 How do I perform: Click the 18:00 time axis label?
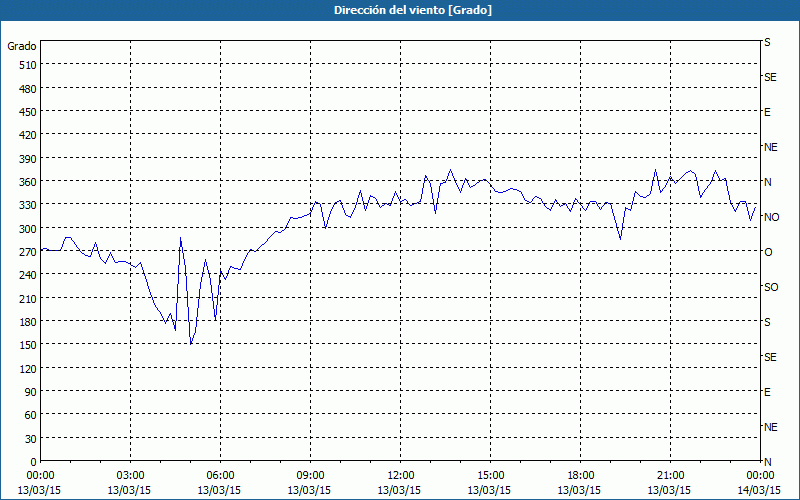pyautogui.click(x=581, y=476)
